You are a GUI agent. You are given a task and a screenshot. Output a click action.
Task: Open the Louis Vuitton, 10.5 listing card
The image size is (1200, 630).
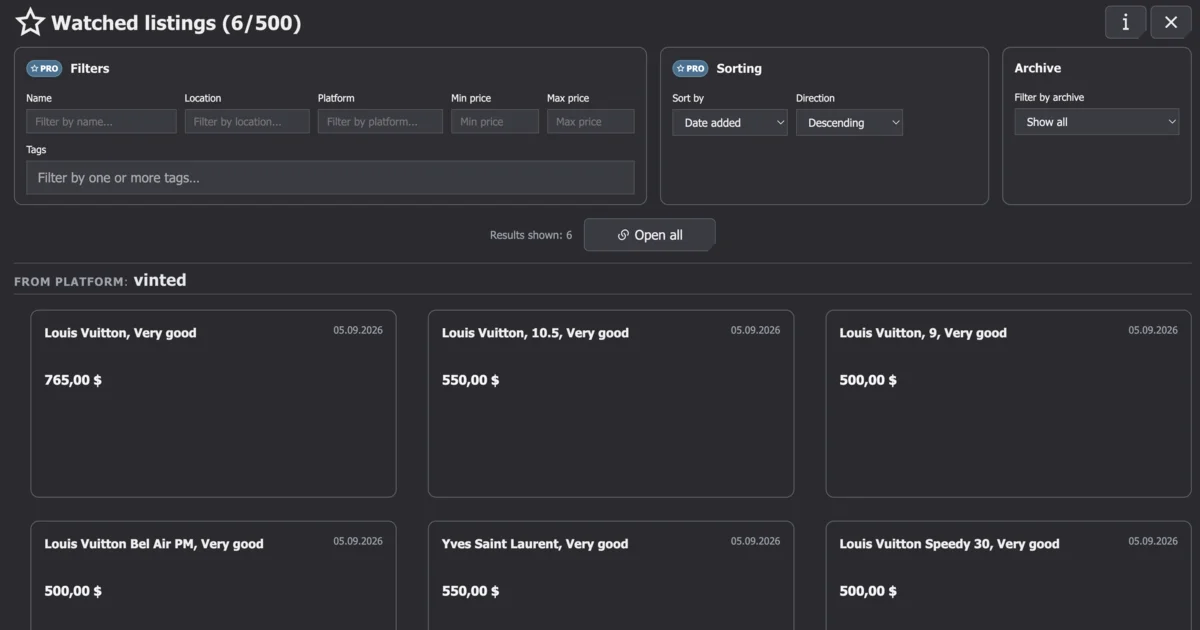[611, 404]
